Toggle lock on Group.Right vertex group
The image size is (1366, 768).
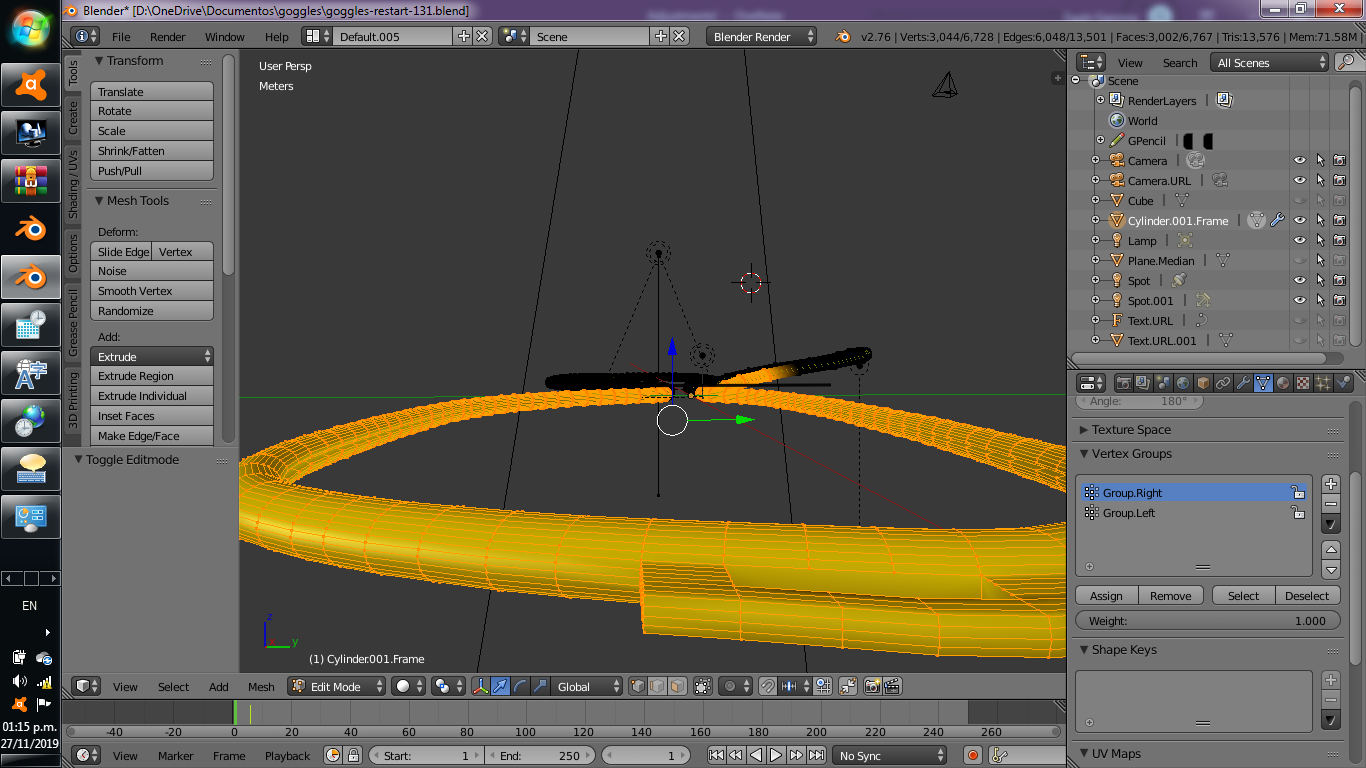pyautogui.click(x=1297, y=493)
